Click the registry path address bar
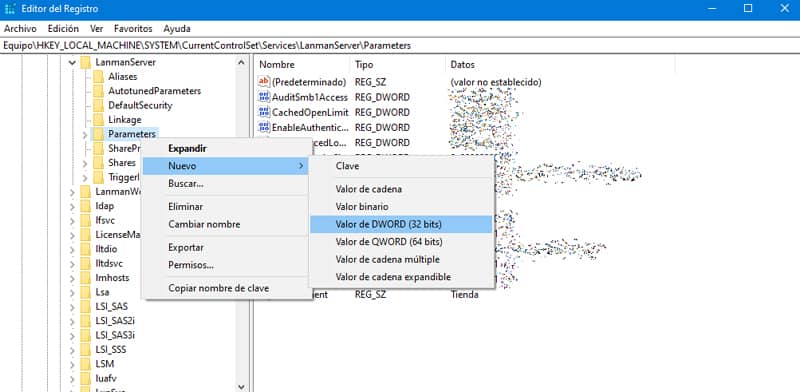This screenshot has height=392, width=800. tap(400, 45)
